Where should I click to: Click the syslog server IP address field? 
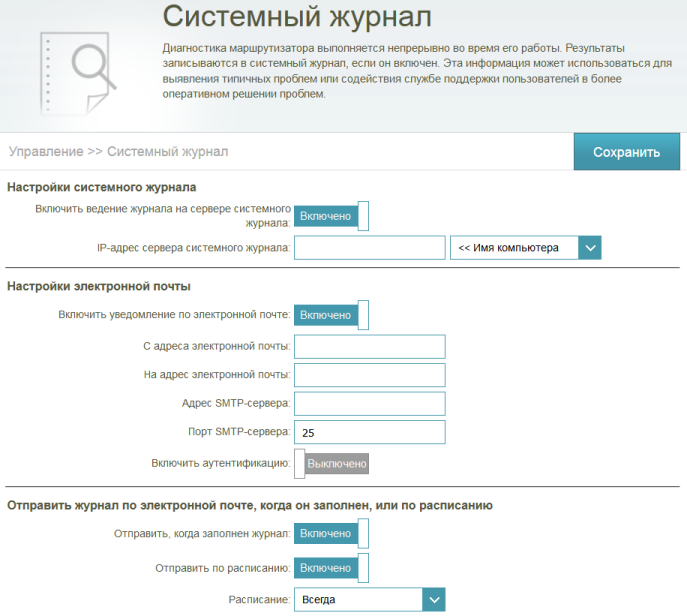369,248
